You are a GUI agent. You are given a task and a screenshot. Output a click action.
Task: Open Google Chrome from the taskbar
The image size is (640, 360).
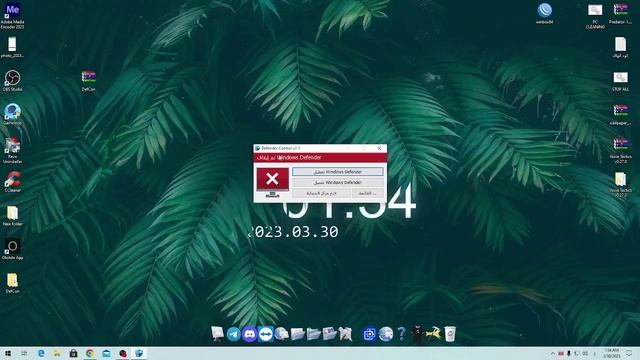tap(90, 353)
